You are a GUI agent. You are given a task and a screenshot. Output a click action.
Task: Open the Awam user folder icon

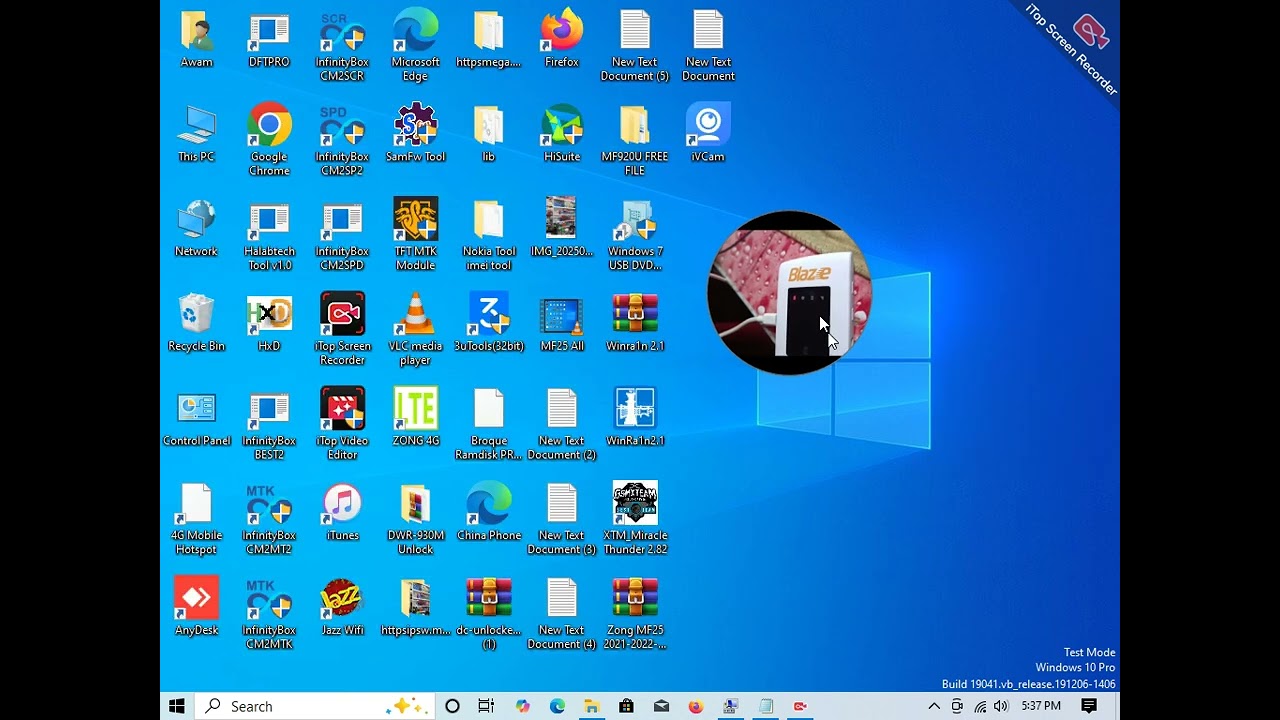click(x=196, y=40)
